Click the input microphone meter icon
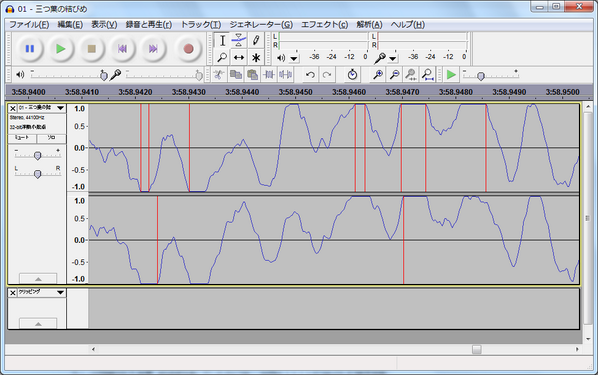 379,58
